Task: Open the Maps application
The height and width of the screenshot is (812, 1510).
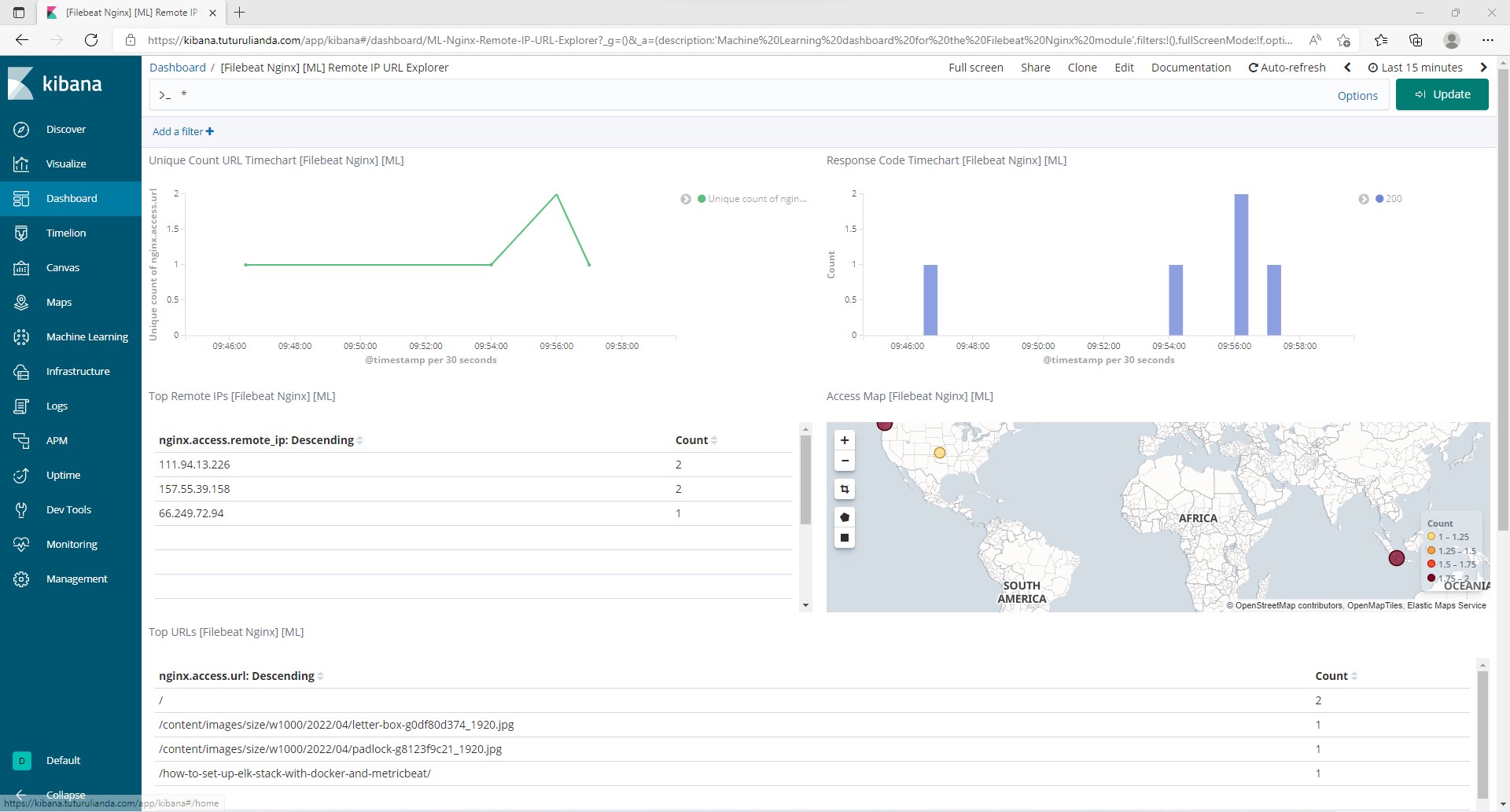Action: click(x=59, y=302)
